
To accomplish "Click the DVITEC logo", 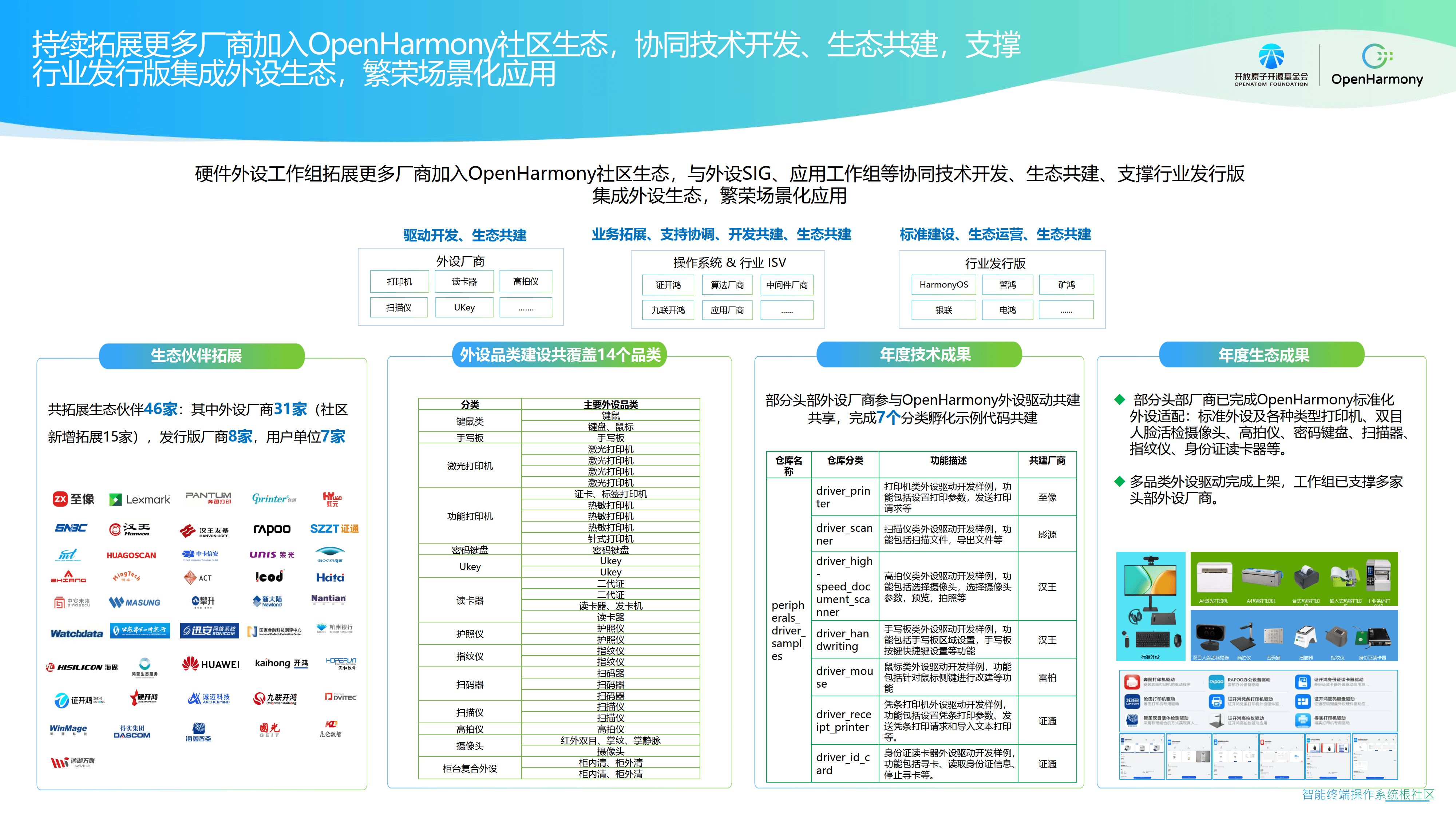I will tap(341, 697).
